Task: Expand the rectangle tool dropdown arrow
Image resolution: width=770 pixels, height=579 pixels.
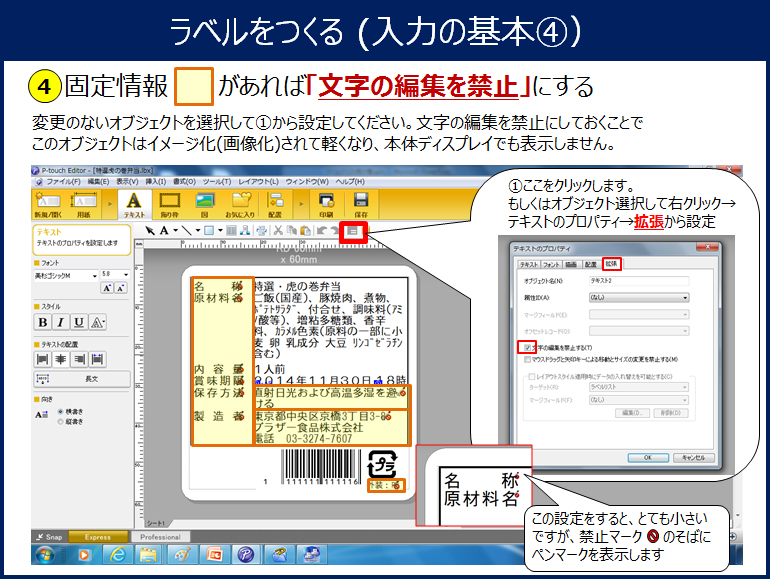Action: click(220, 230)
